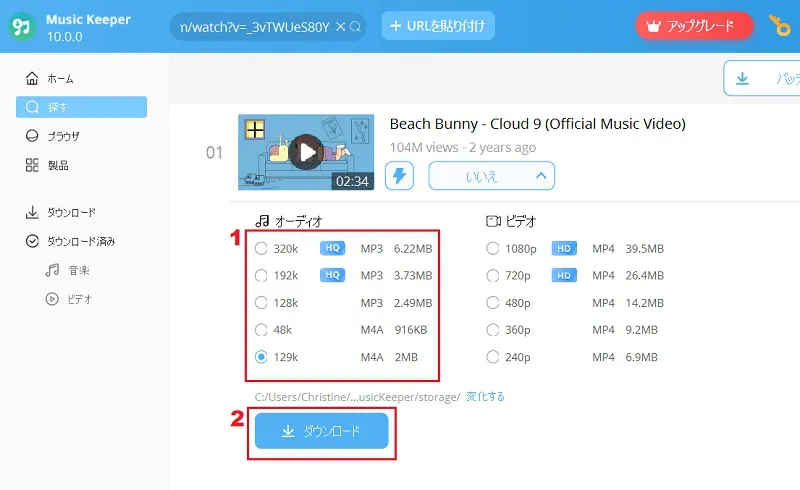Open 音楽 under downloaded items

(79, 271)
